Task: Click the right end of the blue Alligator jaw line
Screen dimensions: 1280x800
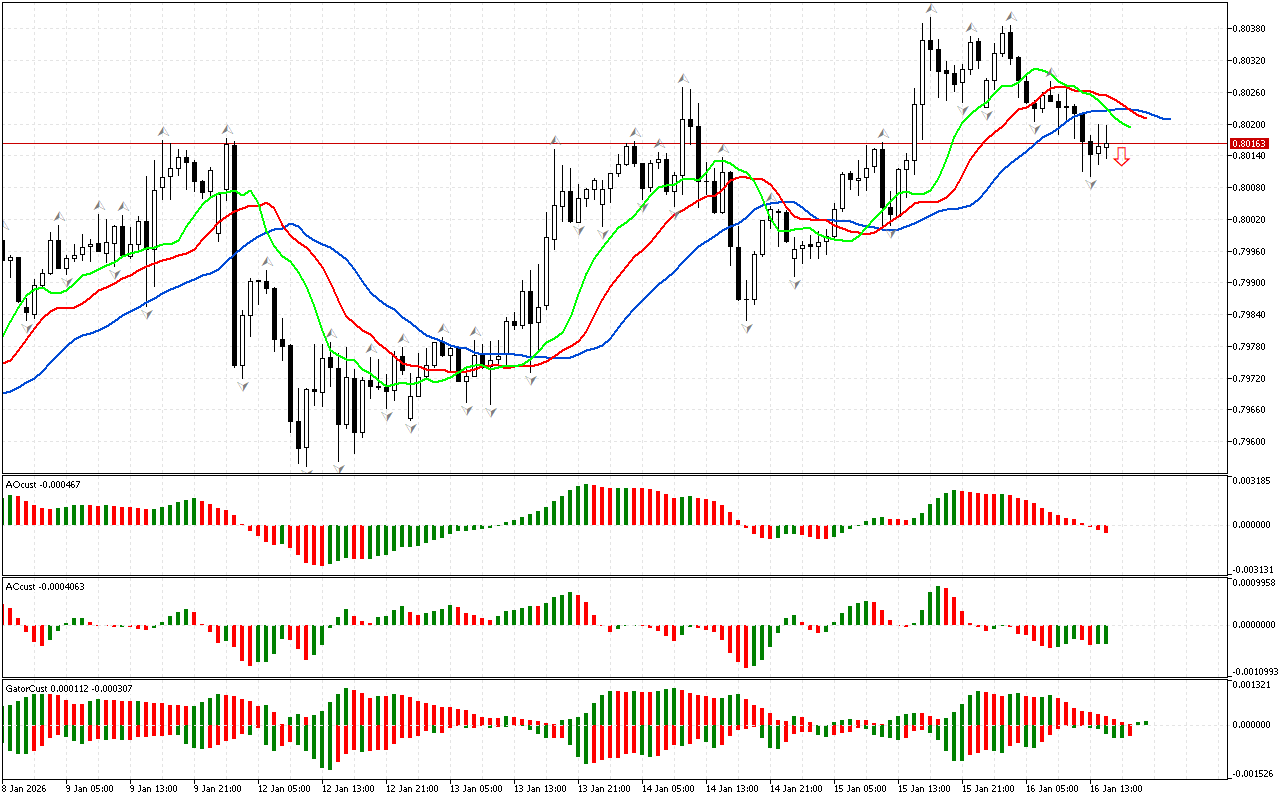Action: [x=1168, y=119]
